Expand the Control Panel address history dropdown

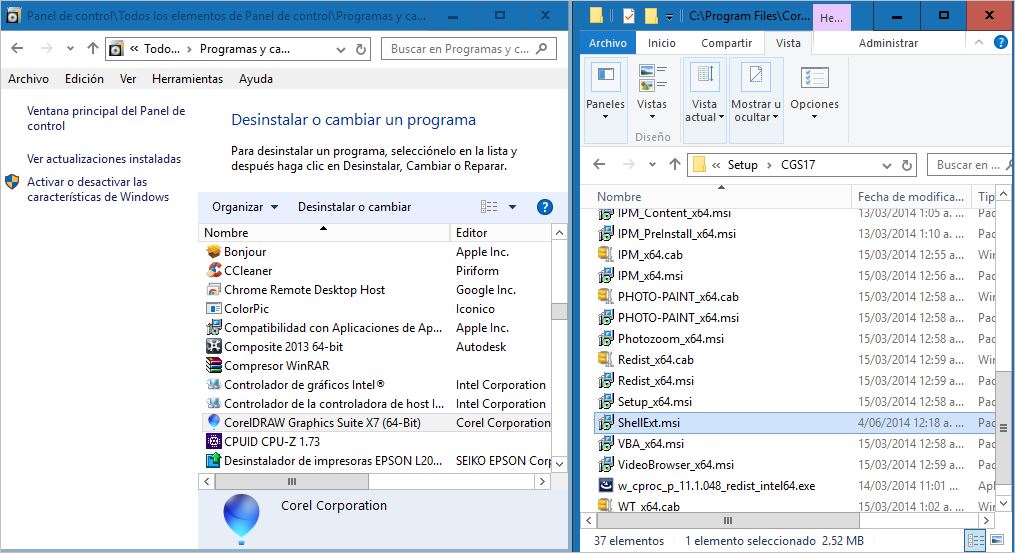click(x=340, y=49)
